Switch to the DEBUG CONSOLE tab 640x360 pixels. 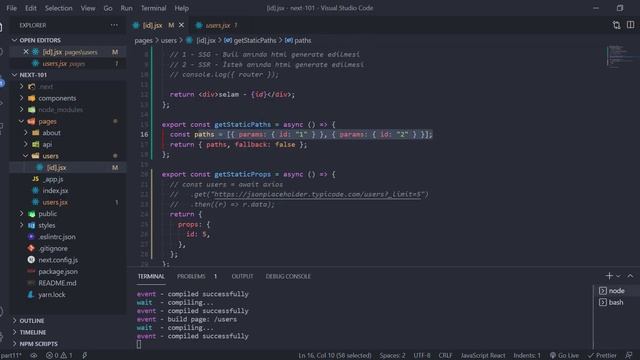pyautogui.click(x=288, y=276)
